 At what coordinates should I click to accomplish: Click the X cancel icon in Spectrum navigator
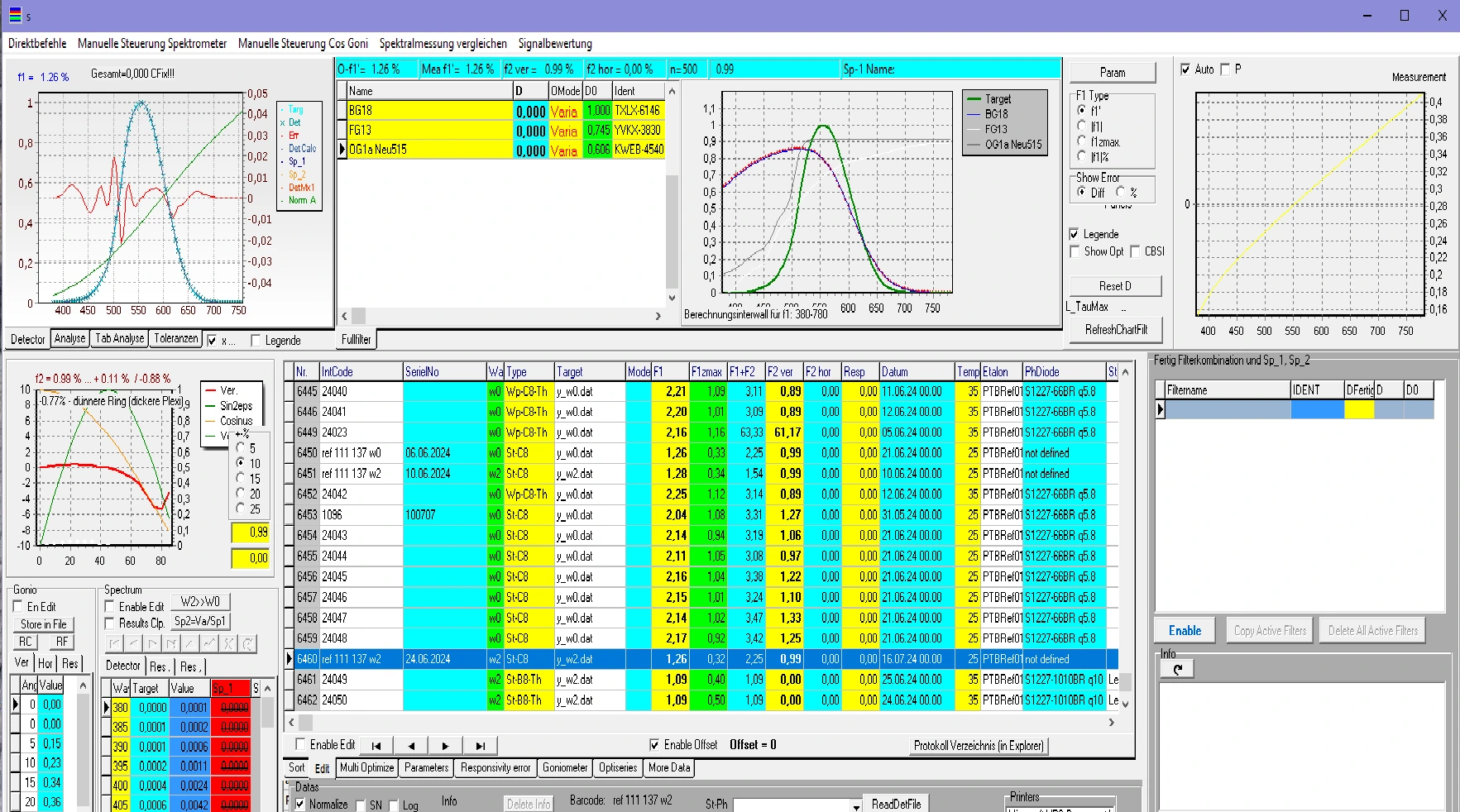pos(228,643)
